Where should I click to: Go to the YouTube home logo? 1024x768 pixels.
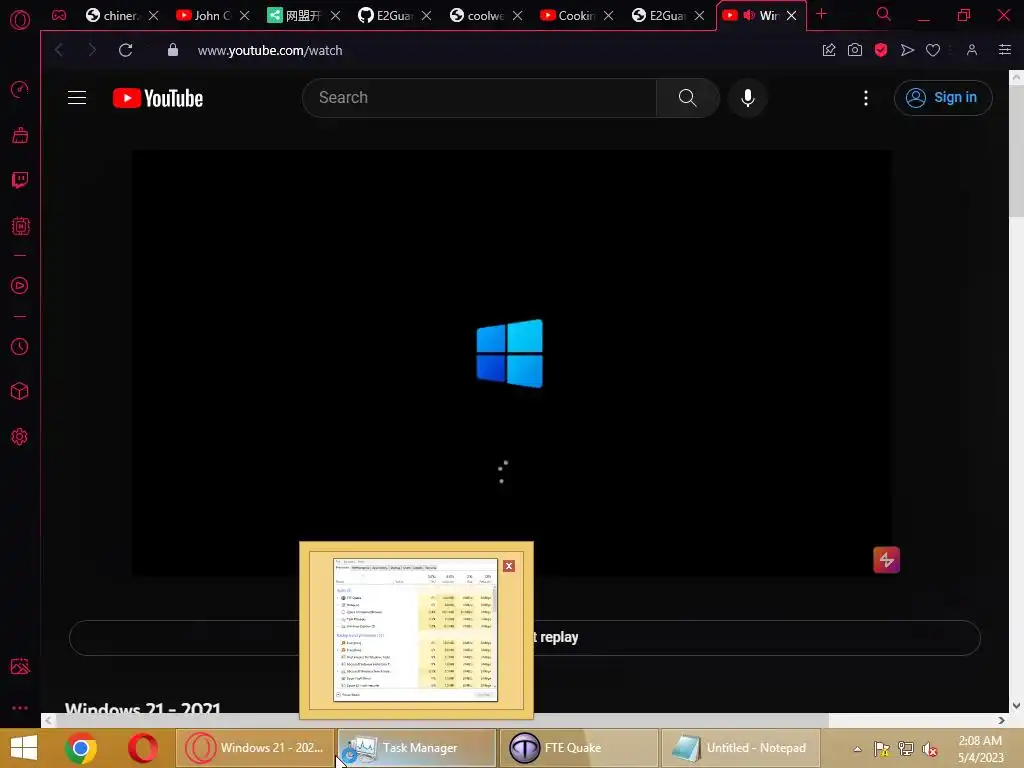(158, 98)
